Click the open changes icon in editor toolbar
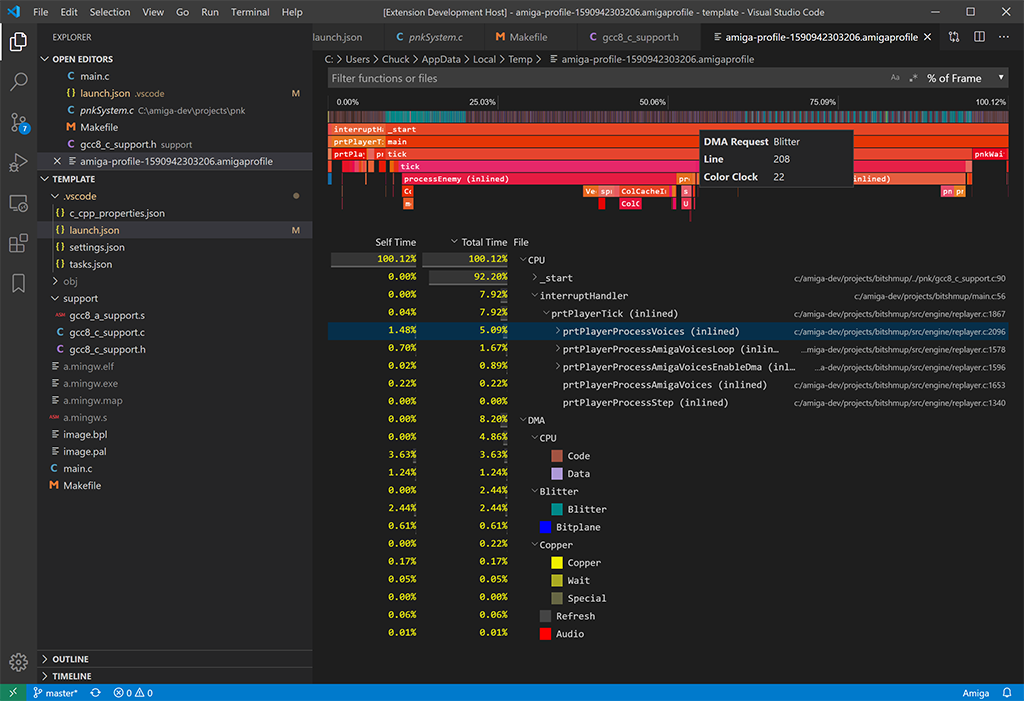Image resolution: width=1024 pixels, height=701 pixels. pyautogui.click(x=954, y=37)
